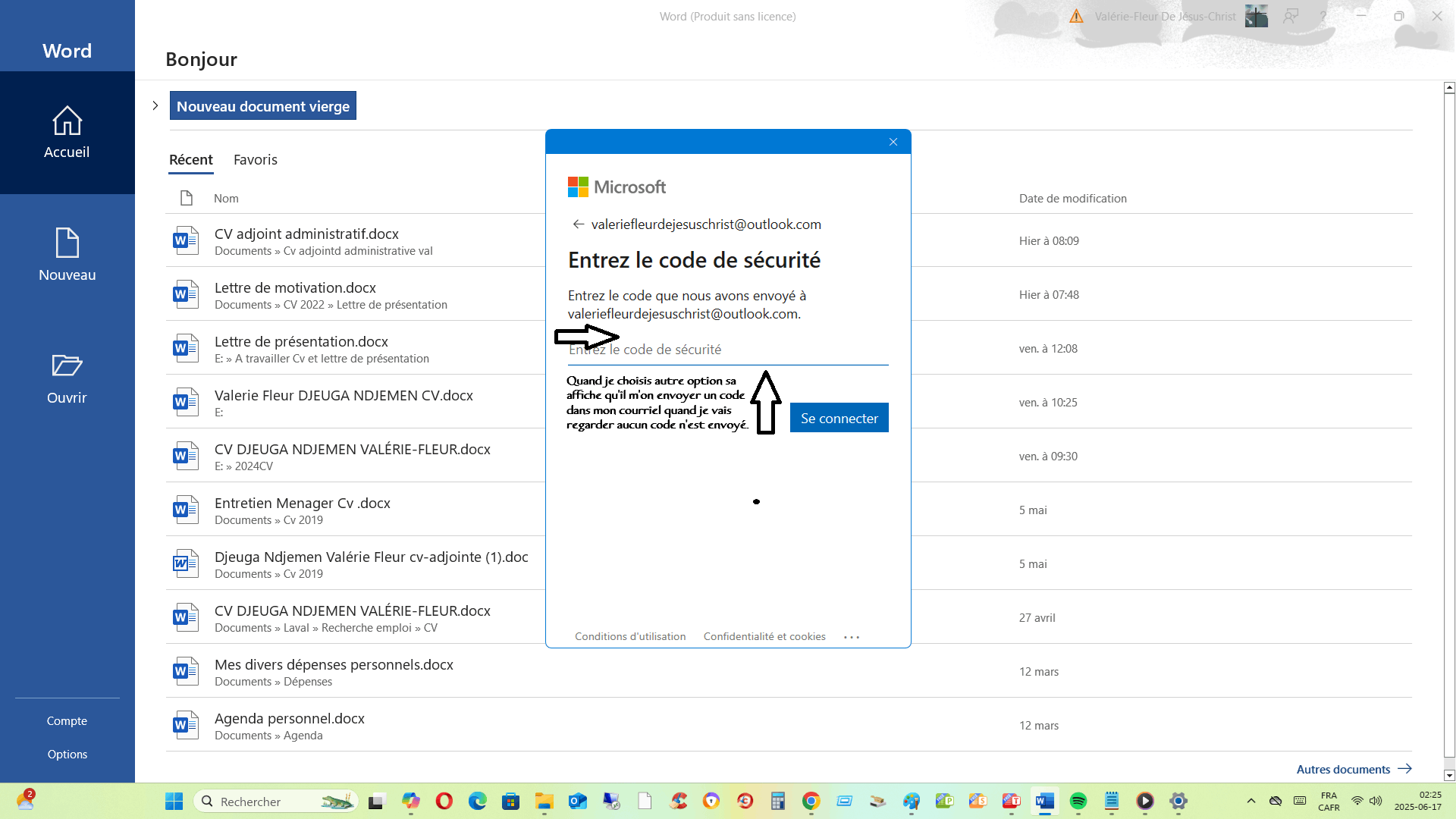Click the back arrow beside the email address
The height and width of the screenshot is (819, 1456).
pos(579,224)
